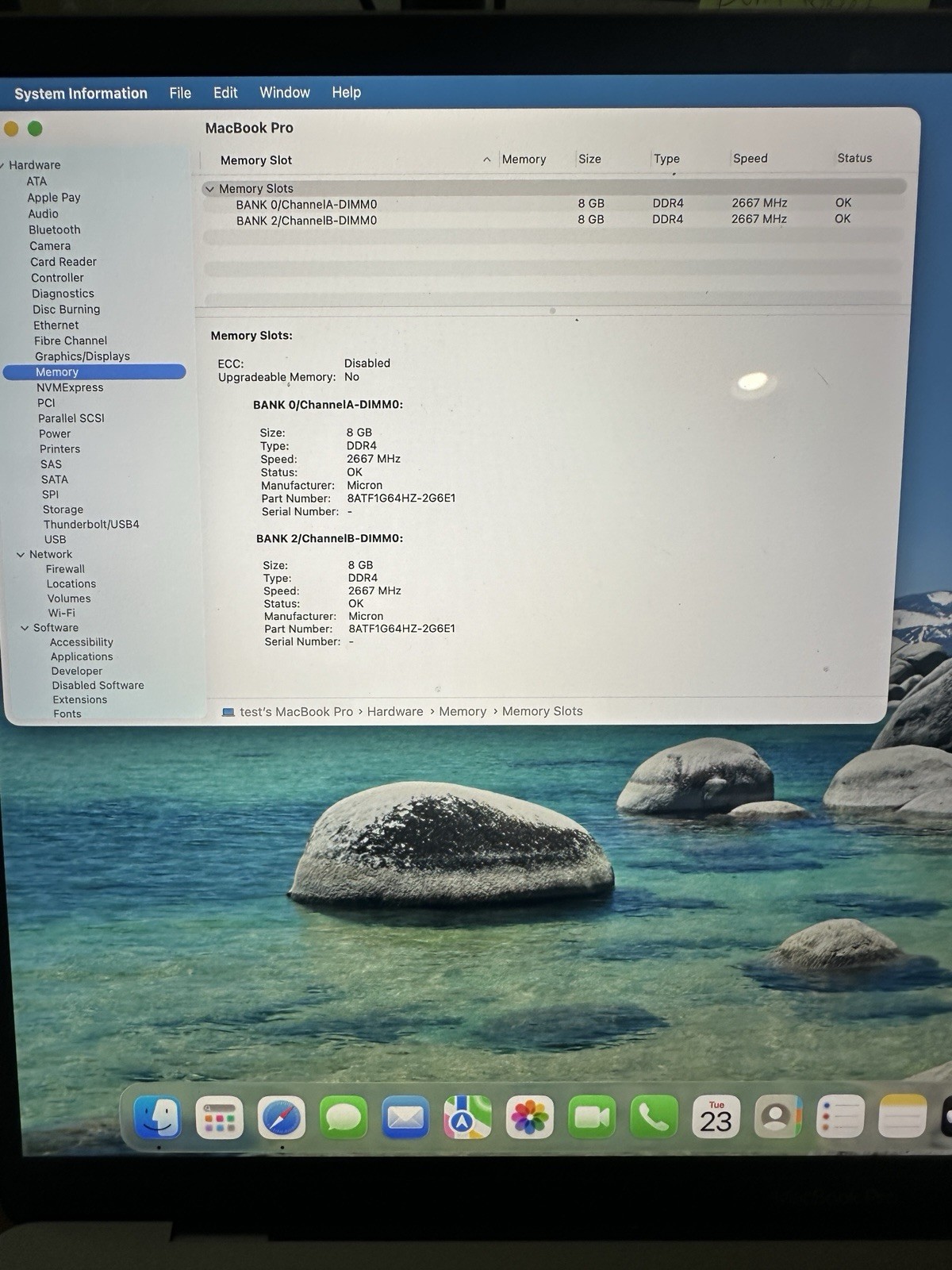Launch FaceTime from the Dock
Viewport: 952px width, 1270px height.
click(592, 1118)
